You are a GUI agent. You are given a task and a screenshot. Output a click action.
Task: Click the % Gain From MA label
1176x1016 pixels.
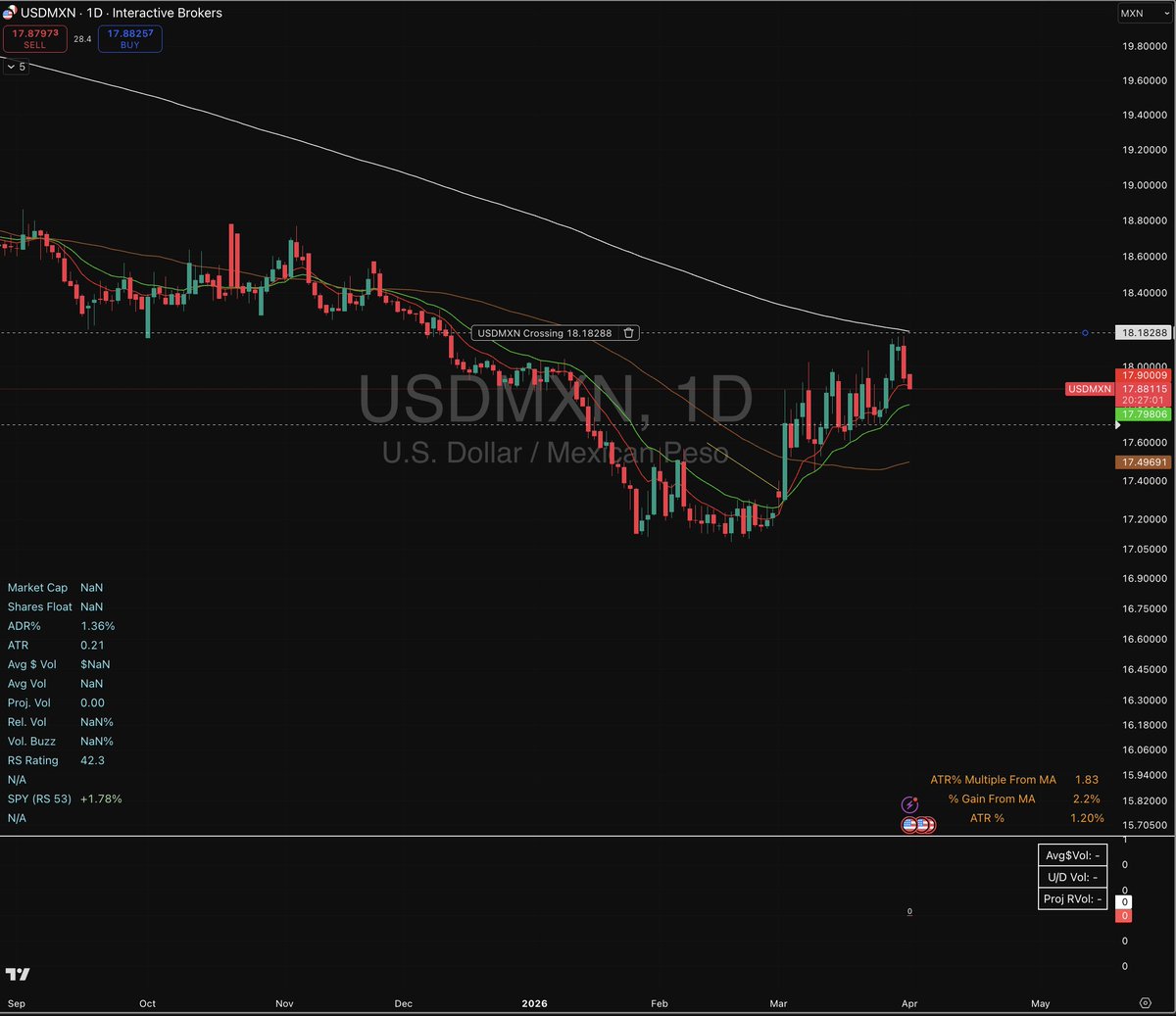[992, 798]
